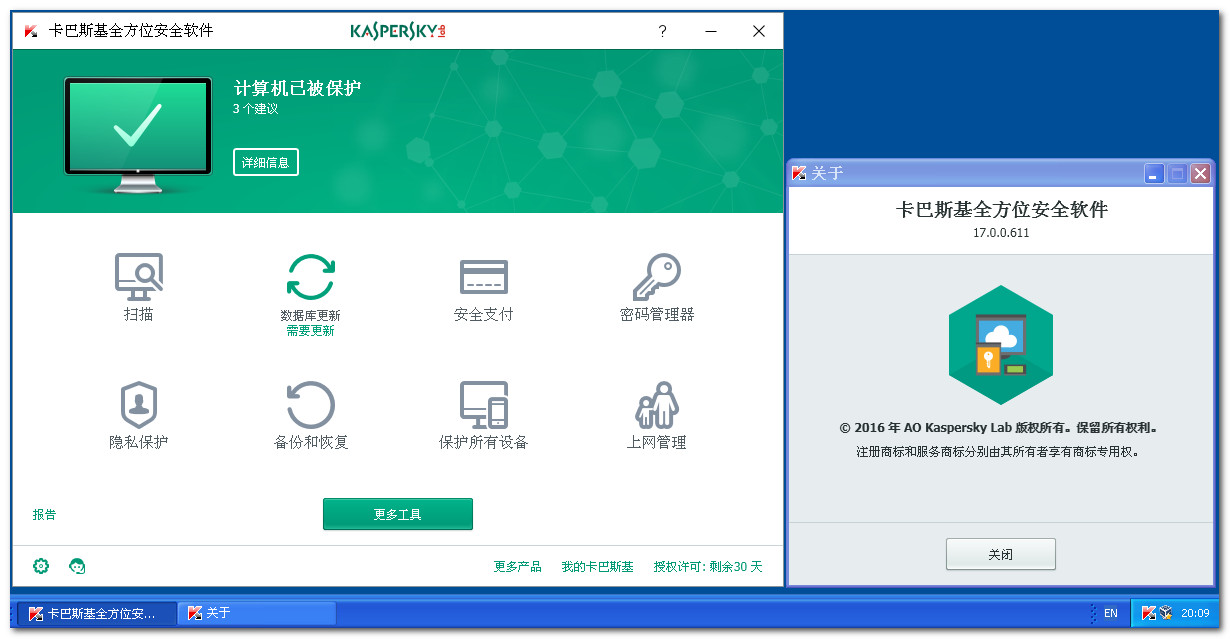Open Backup and Restore (备份和恢复) icon
Viewport: 1230px width, 639px height.
pos(311,405)
